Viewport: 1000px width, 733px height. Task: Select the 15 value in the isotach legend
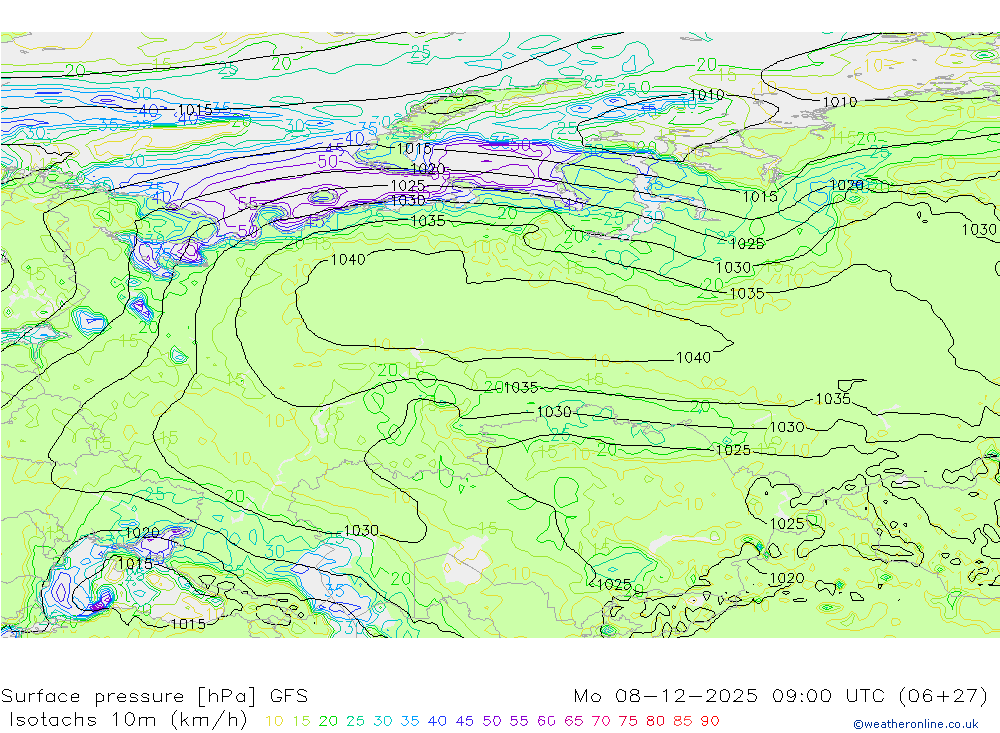coord(302,721)
